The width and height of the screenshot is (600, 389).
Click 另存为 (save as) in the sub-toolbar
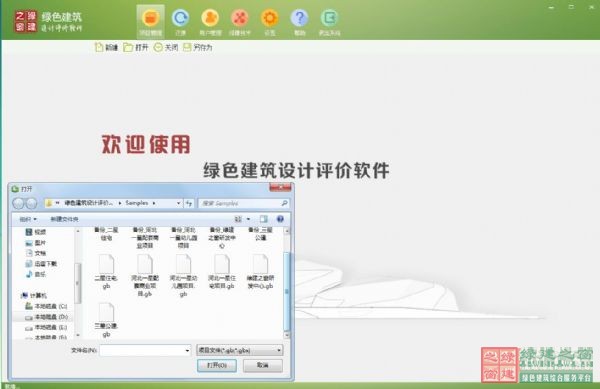(x=197, y=47)
